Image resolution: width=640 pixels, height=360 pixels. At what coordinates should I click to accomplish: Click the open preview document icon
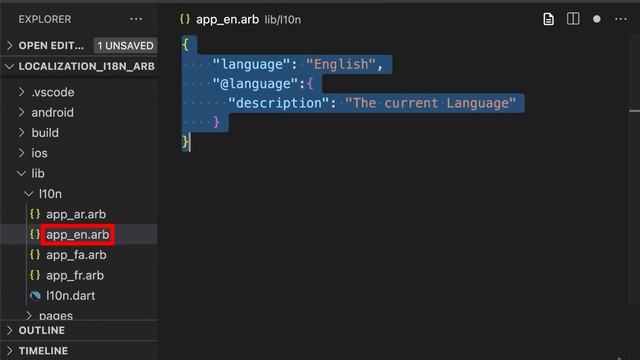tap(548, 19)
